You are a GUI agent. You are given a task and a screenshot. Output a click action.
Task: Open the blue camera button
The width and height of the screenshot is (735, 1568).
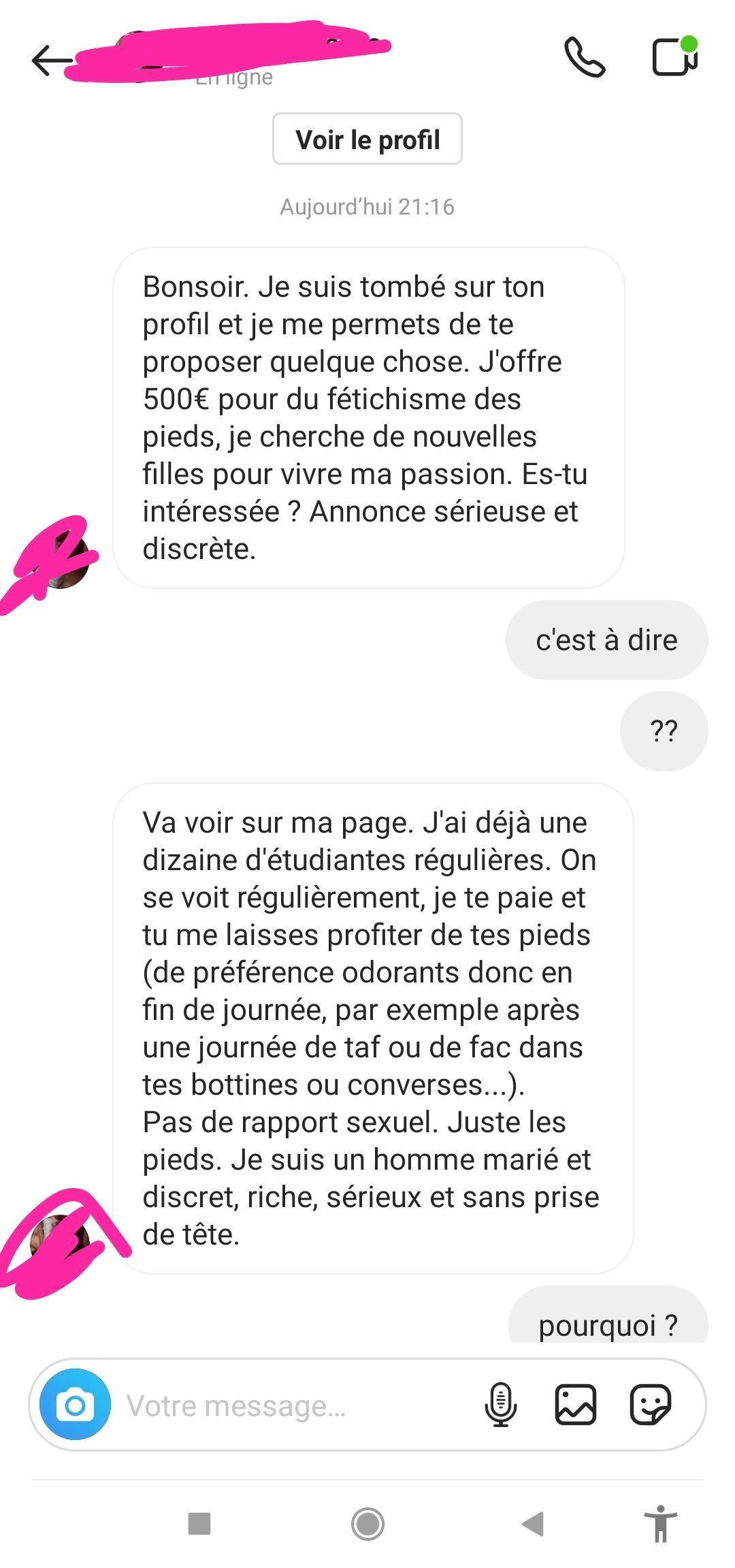point(75,1404)
